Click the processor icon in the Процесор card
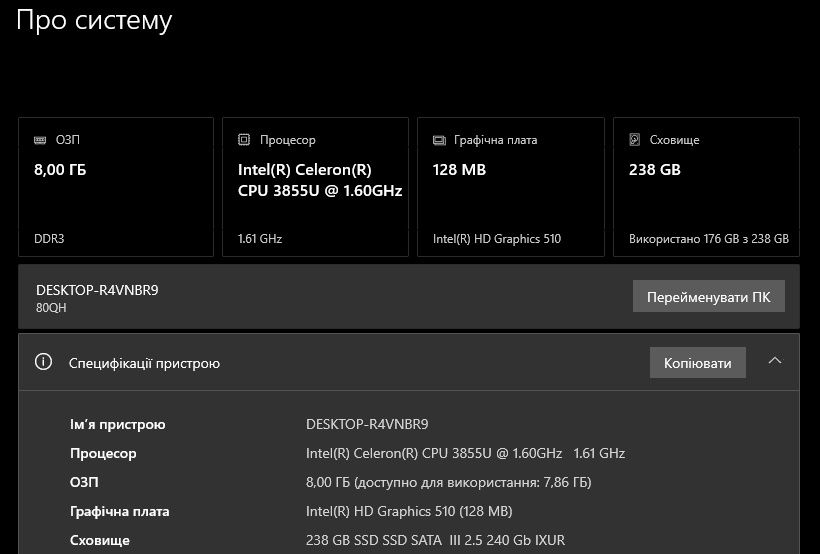This screenshot has width=820, height=554. point(244,140)
